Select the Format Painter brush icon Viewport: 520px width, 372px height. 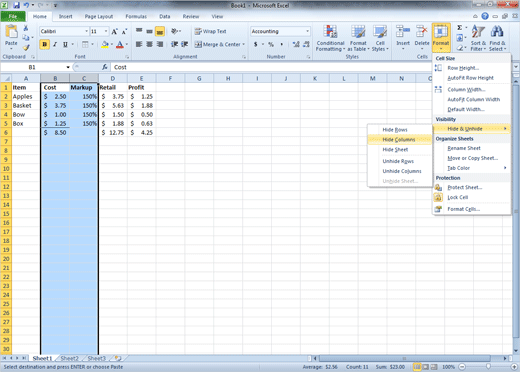[x=26, y=48]
